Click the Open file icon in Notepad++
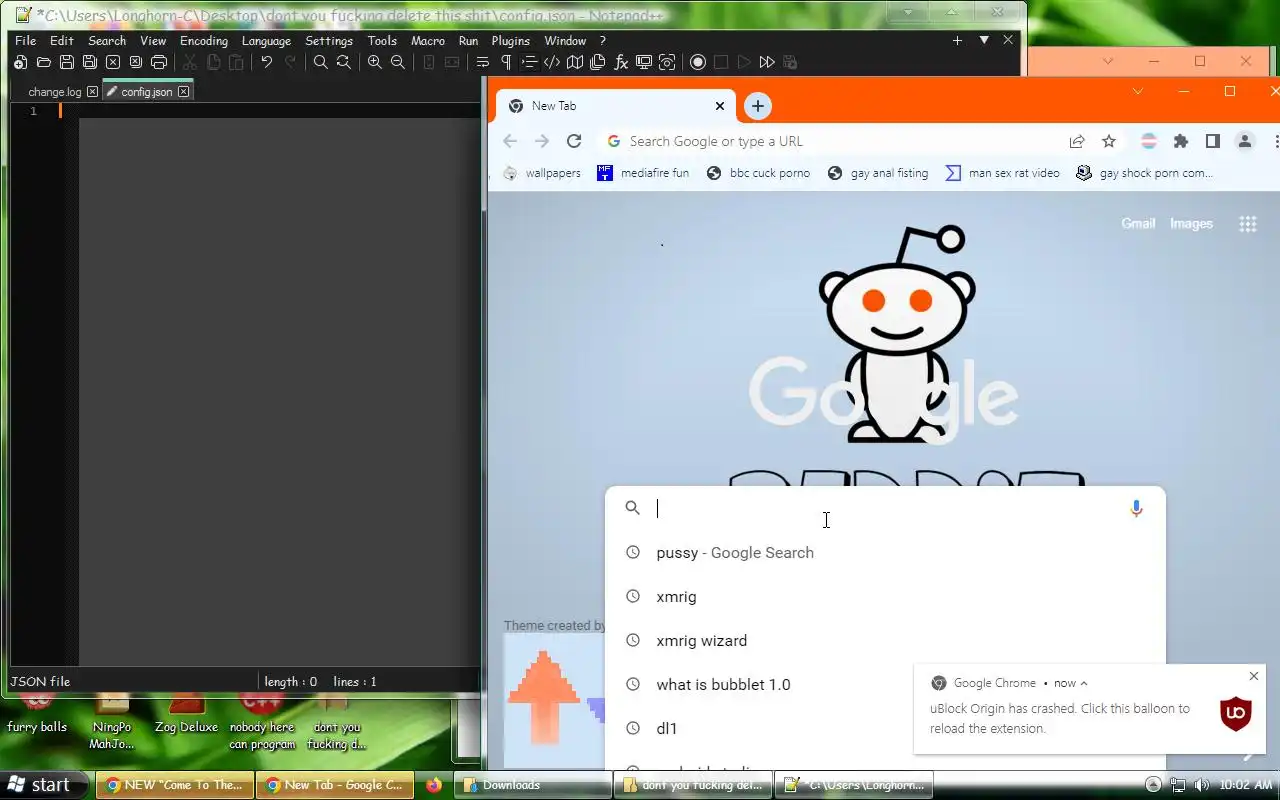The width and height of the screenshot is (1280, 800). [43, 62]
